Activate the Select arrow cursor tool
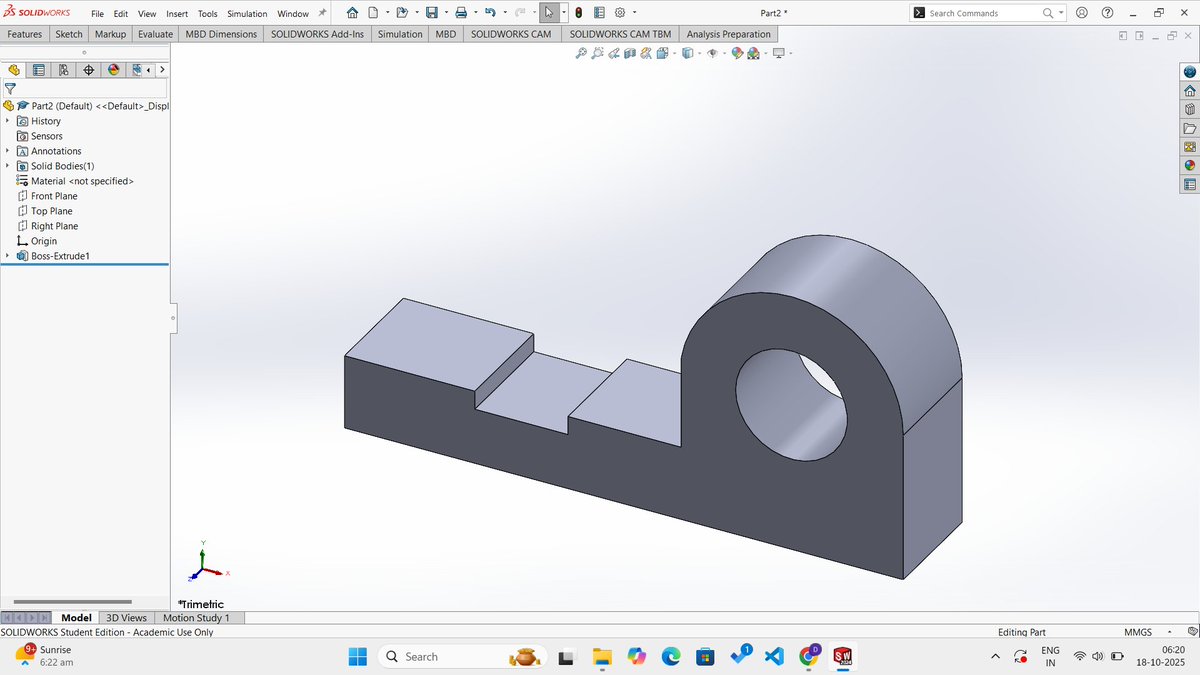The image size is (1200, 675). point(549,13)
